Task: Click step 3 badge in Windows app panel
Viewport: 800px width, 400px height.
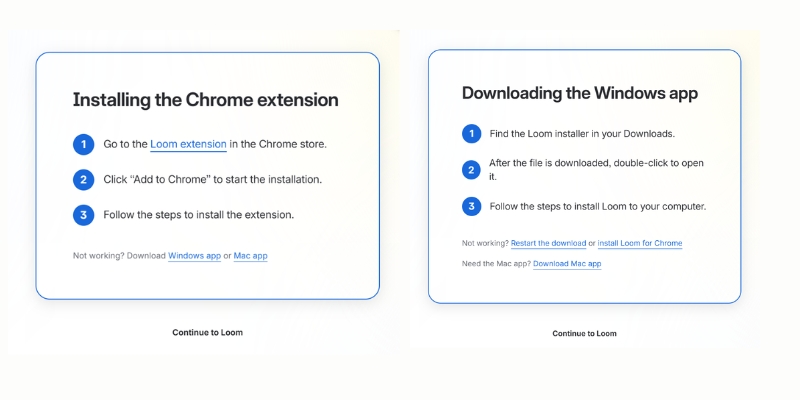Action: 471,207
